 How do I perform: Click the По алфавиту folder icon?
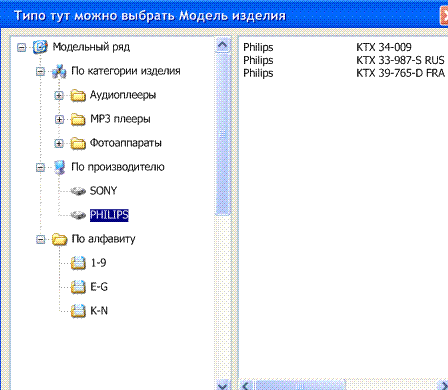[60, 239]
